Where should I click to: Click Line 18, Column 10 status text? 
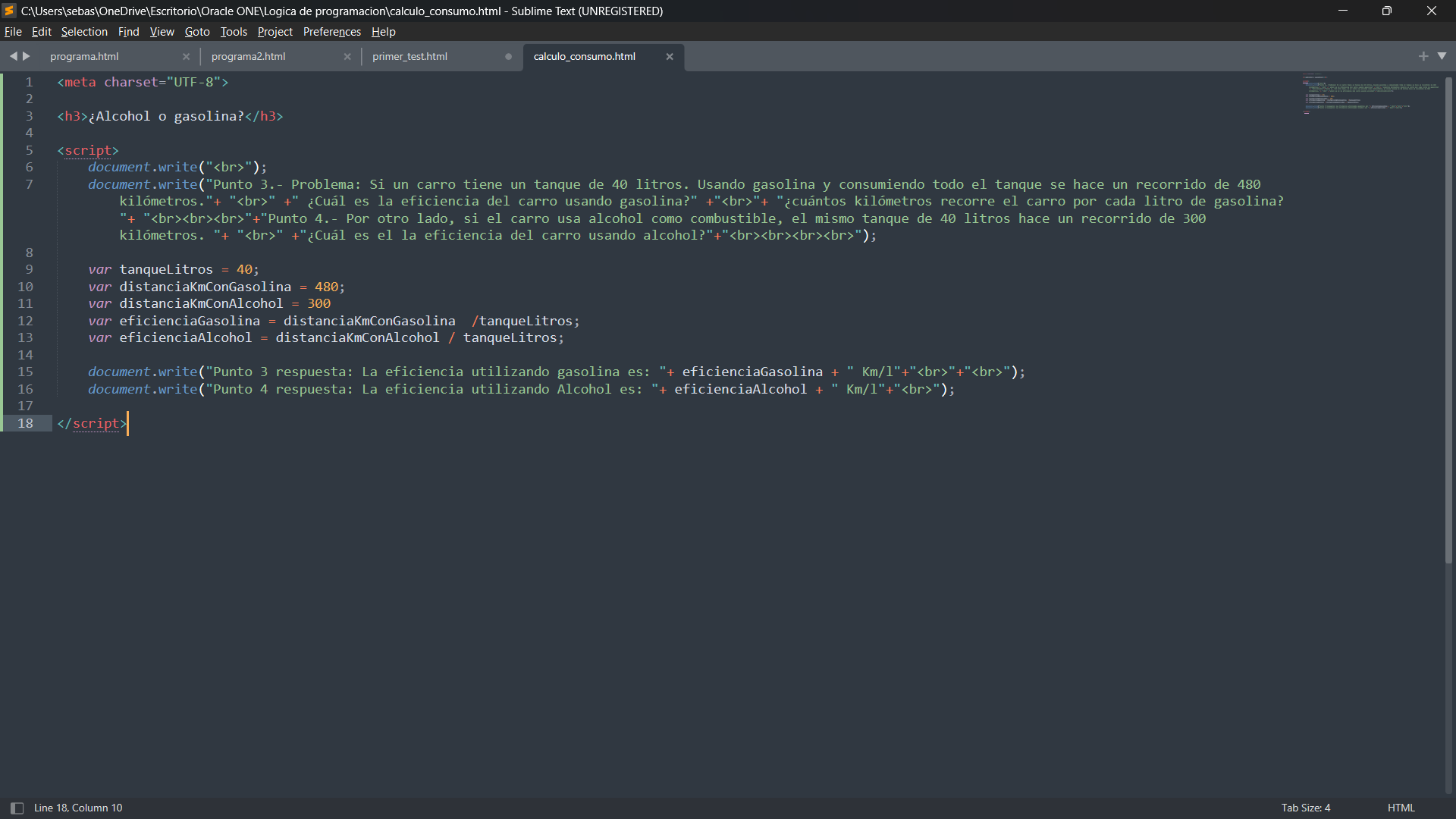click(x=78, y=808)
